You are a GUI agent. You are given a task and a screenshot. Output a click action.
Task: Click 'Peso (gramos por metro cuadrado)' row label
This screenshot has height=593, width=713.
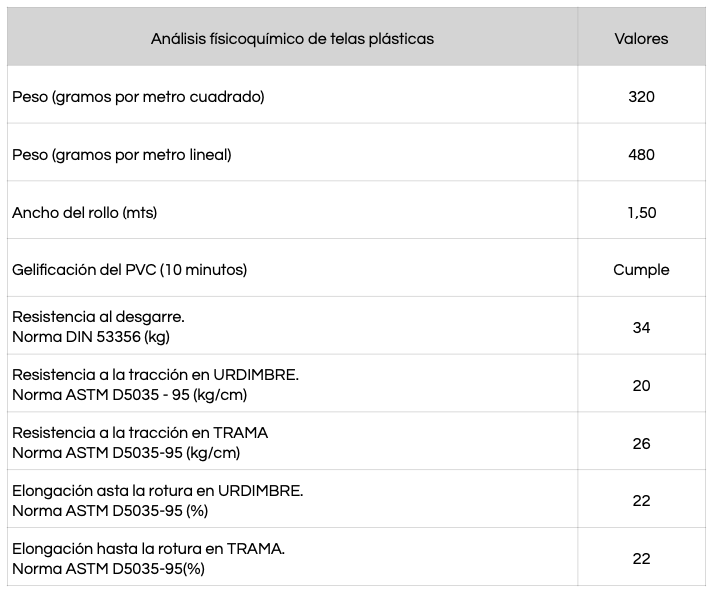pyautogui.click(x=138, y=97)
